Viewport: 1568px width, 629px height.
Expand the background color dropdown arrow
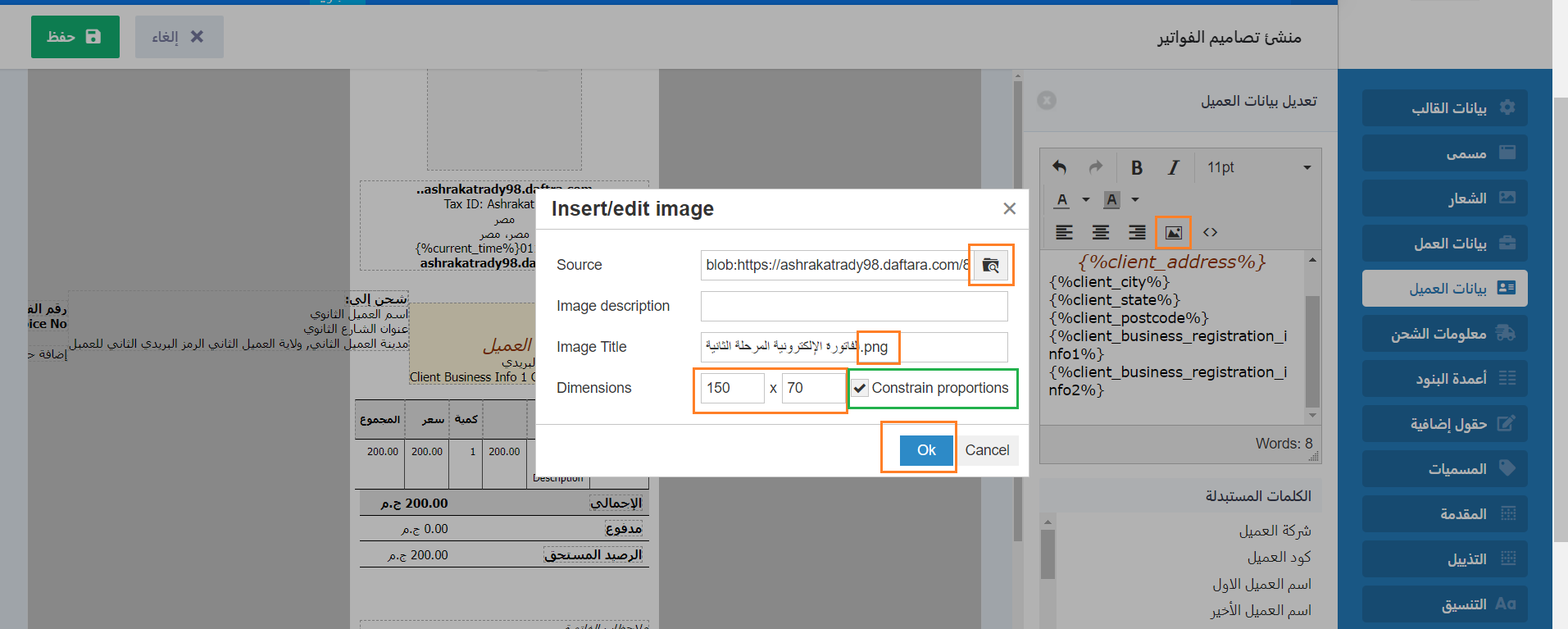(x=1135, y=199)
